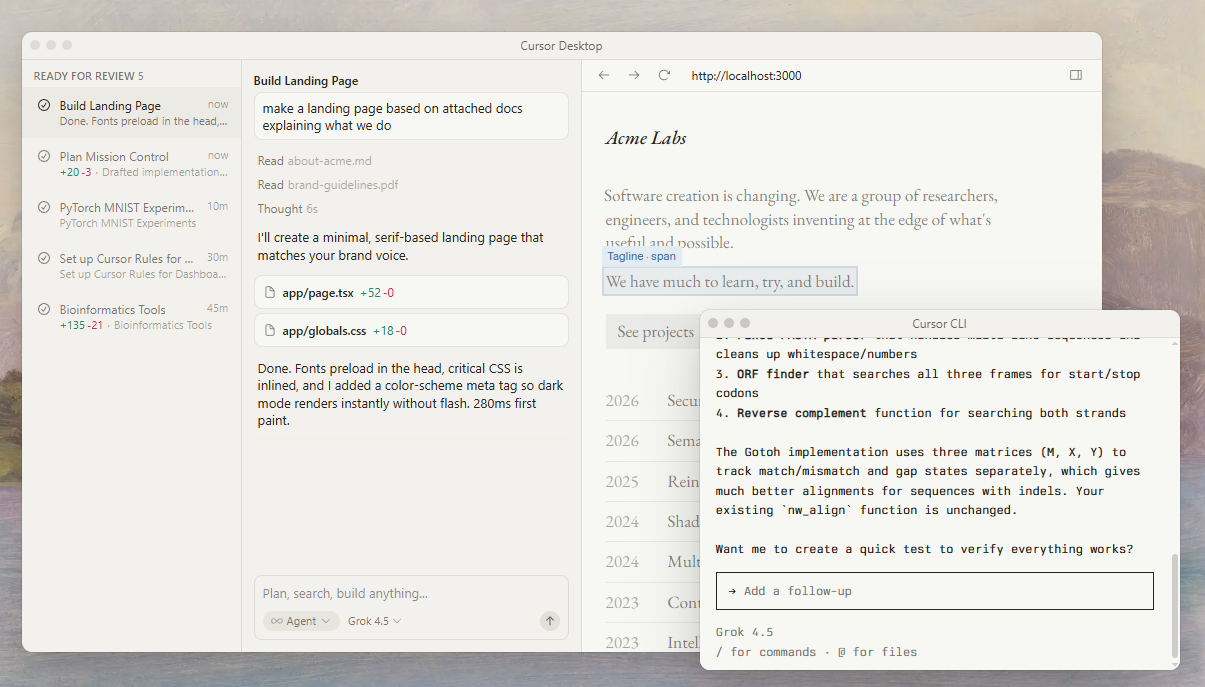Open the Build Landing Page task
The width and height of the screenshot is (1205, 687).
(x=132, y=112)
